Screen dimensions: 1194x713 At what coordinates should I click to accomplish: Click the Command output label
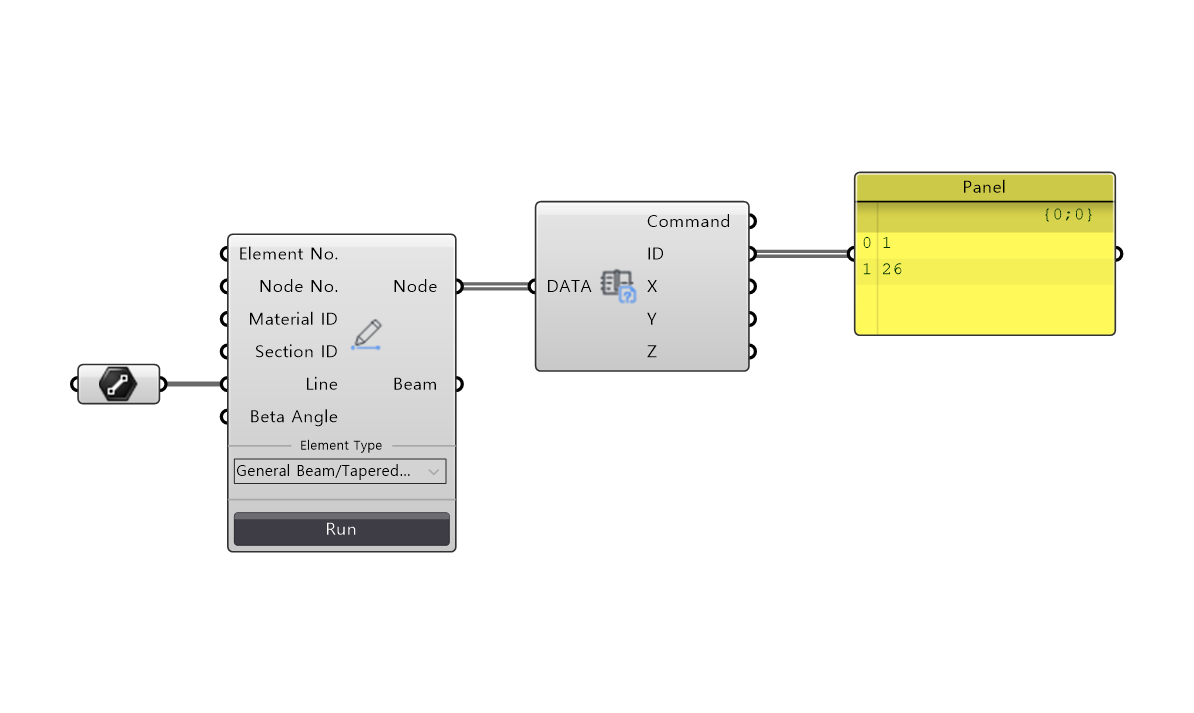[688, 221]
